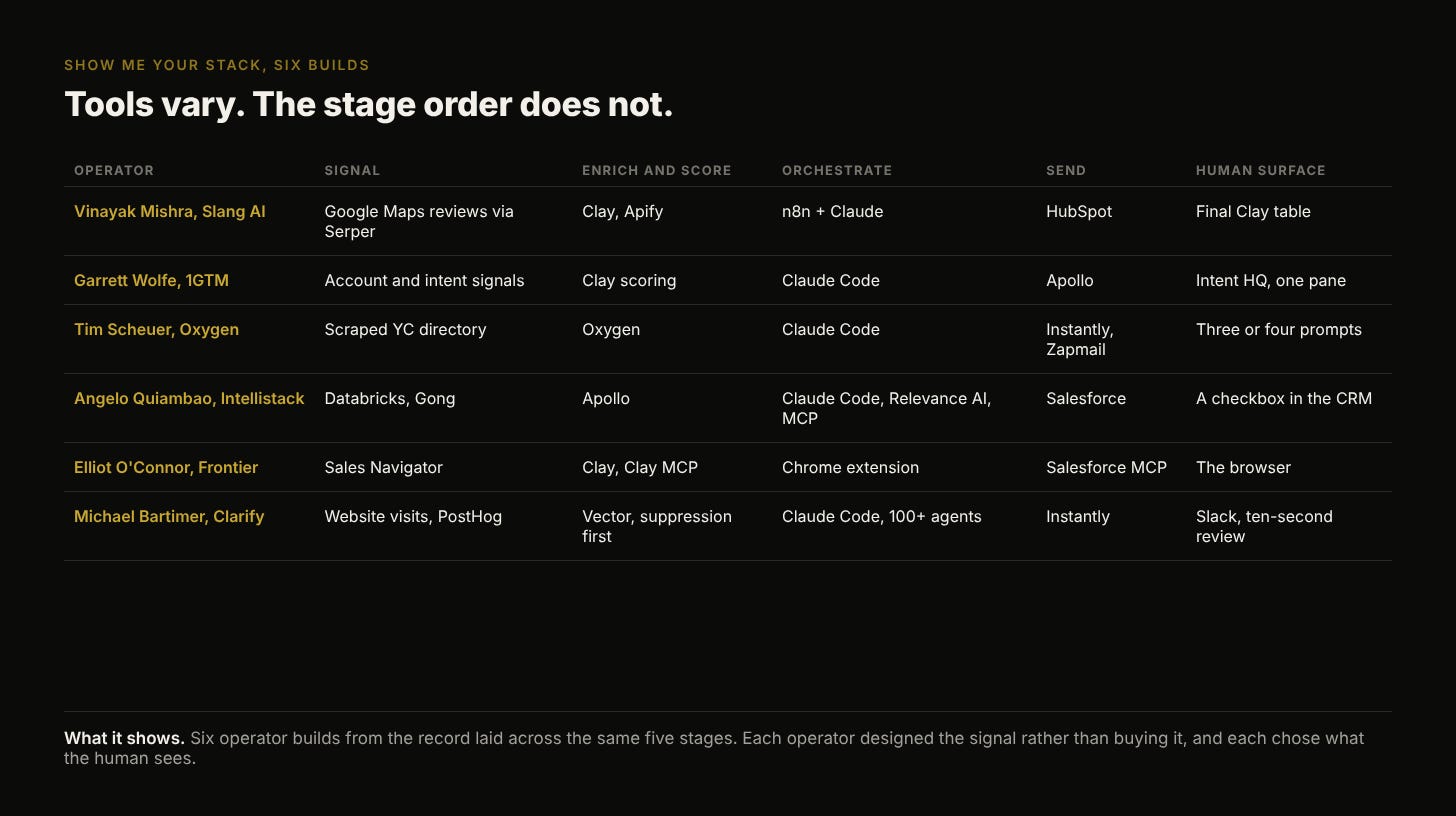Select the n8n + Claude cell
Image resolution: width=1456 pixels, height=816 pixels.
[832, 211]
